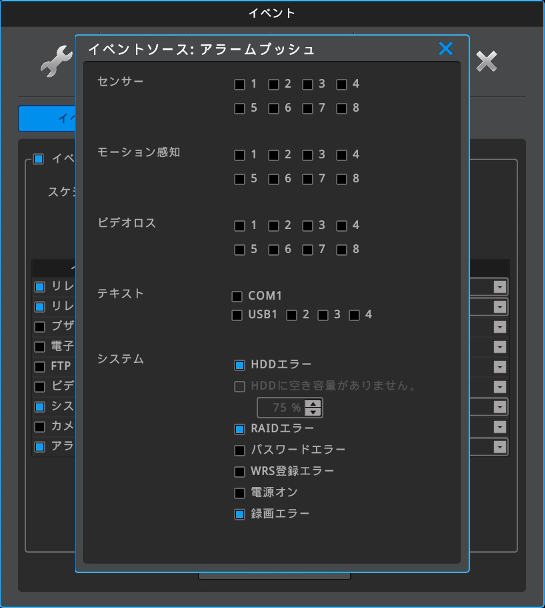Viewport: 545px width, 608px height.
Task: Click the wrench settings icon
Action: click(x=57, y=61)
